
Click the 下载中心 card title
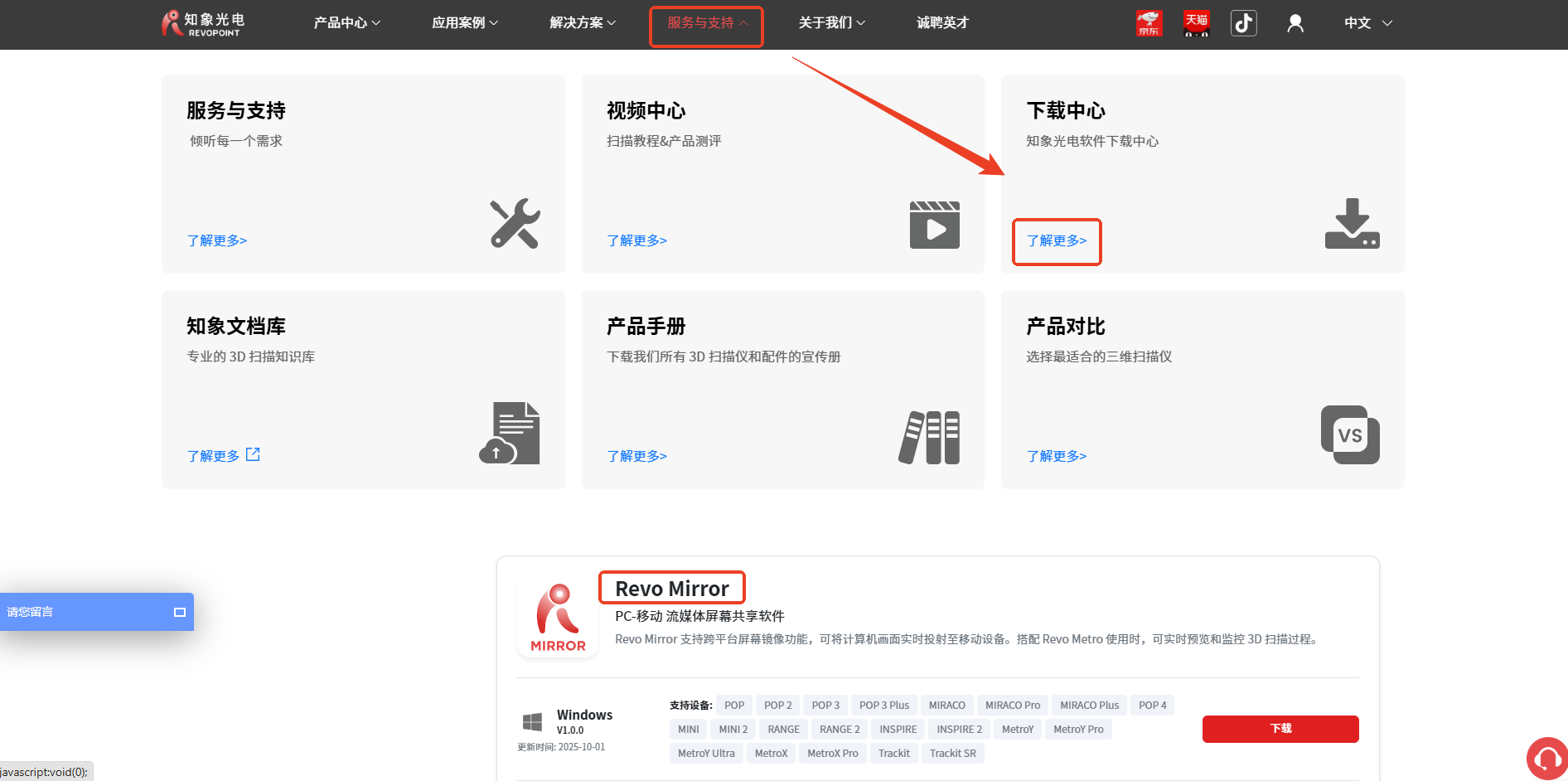pyautogui.click(x=1066, y=110)
